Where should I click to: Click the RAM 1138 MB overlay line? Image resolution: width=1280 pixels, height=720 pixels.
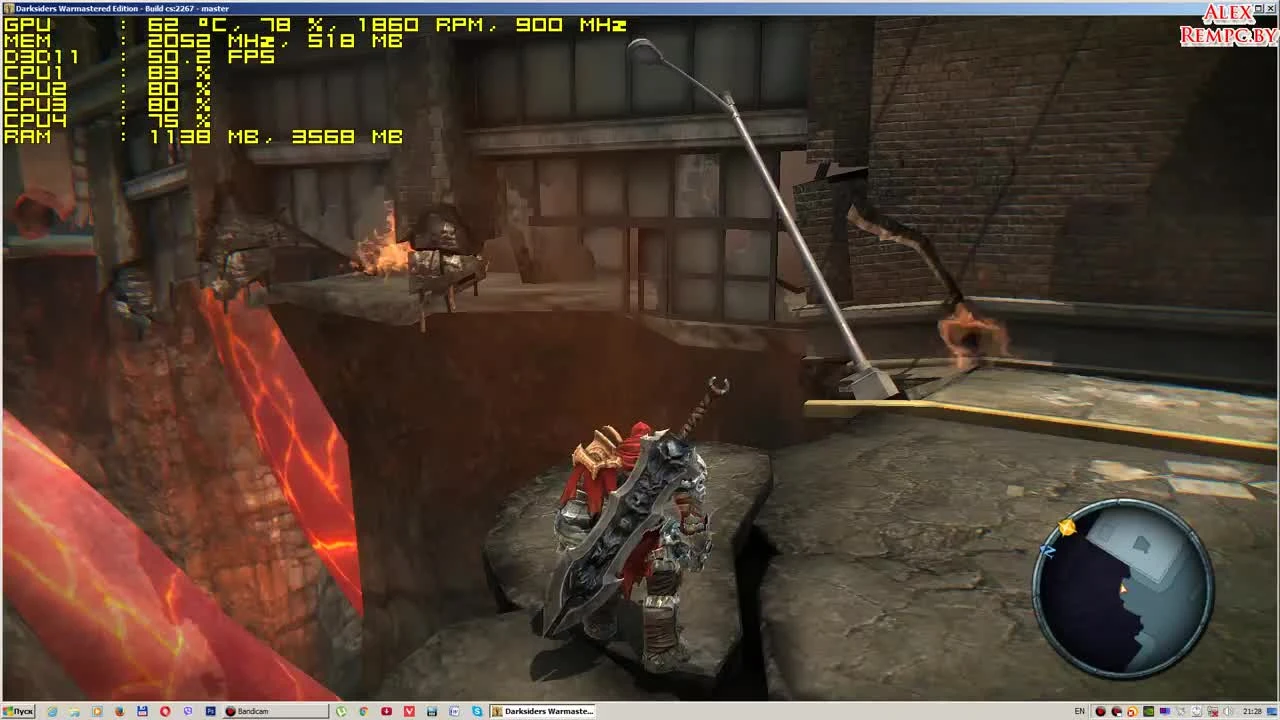point(203,136)
